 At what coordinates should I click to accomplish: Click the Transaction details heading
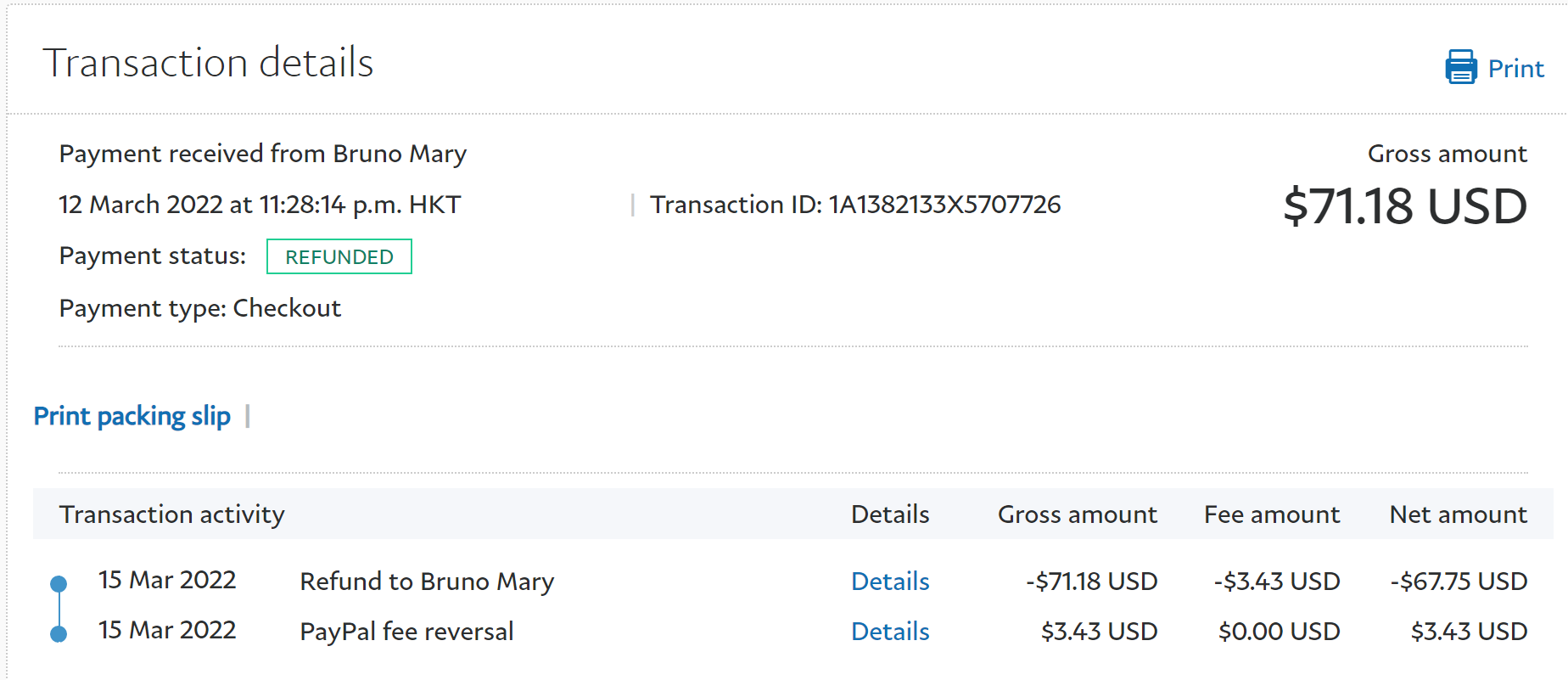(208, 63)
